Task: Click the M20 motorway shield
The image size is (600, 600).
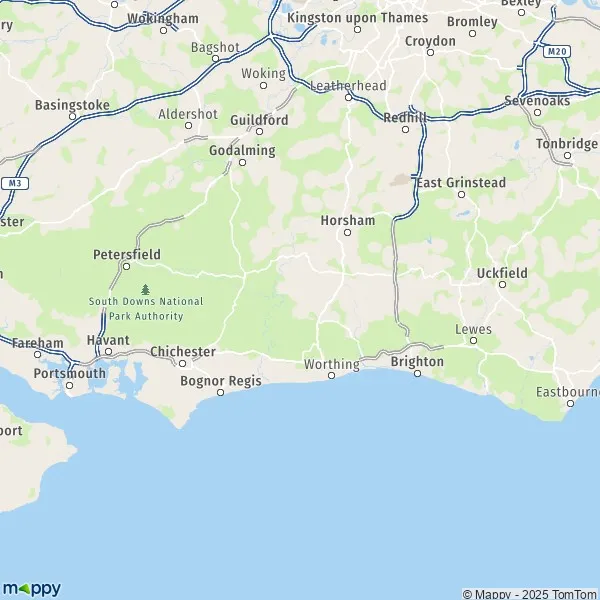Action: [x=557, y=51]
